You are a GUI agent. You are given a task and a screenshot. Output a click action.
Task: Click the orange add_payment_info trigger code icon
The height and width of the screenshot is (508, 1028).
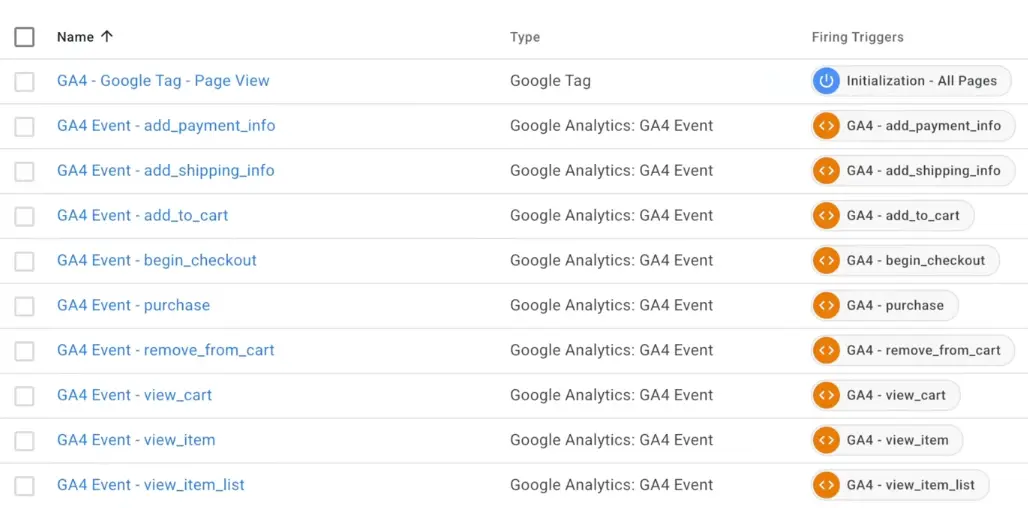coord(826,126)
